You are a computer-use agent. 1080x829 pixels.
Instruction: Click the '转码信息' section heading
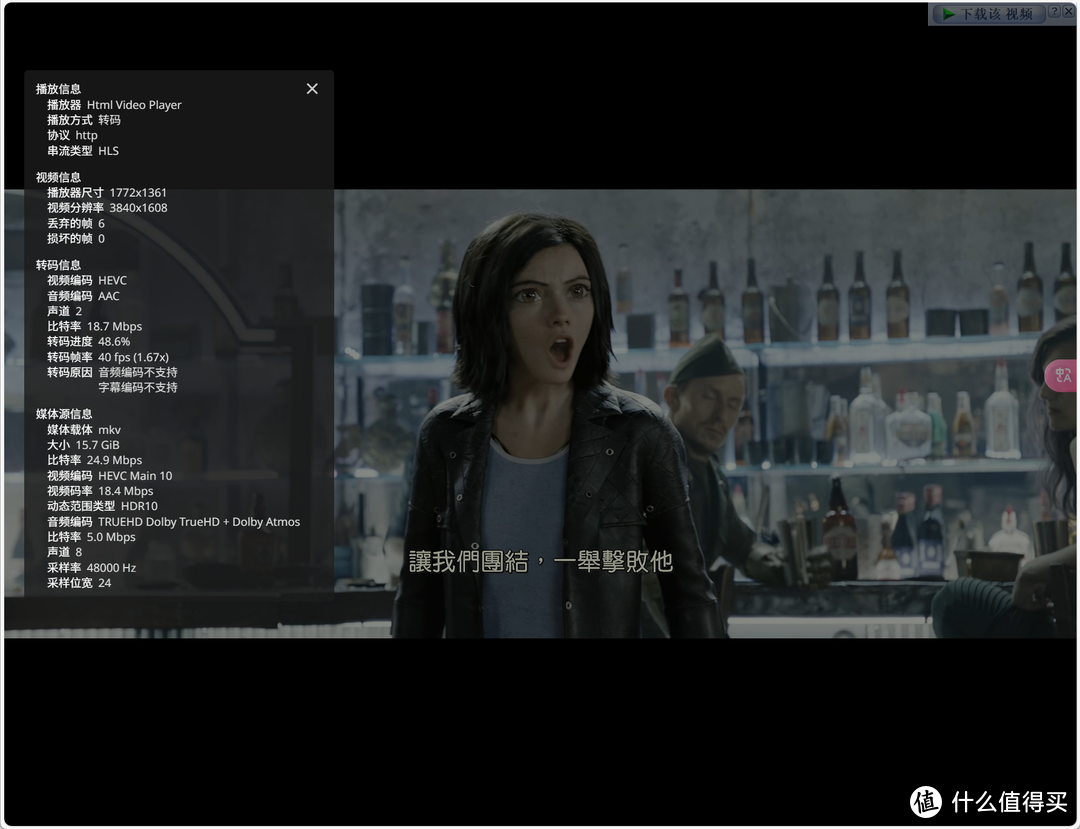coord(59,265)
